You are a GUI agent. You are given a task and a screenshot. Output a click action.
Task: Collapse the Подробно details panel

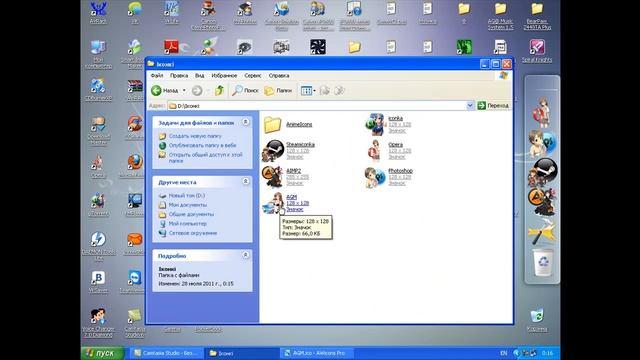click(245, 255)
